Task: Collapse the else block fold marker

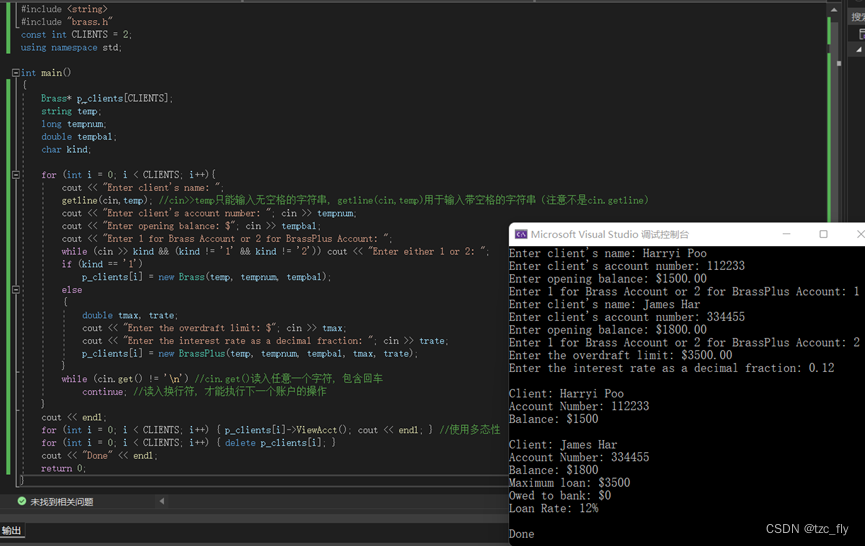Action: tap(15, 290)
